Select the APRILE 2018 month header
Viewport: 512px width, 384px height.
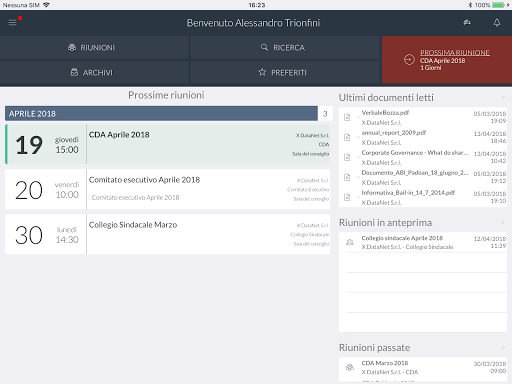[161, 114]
